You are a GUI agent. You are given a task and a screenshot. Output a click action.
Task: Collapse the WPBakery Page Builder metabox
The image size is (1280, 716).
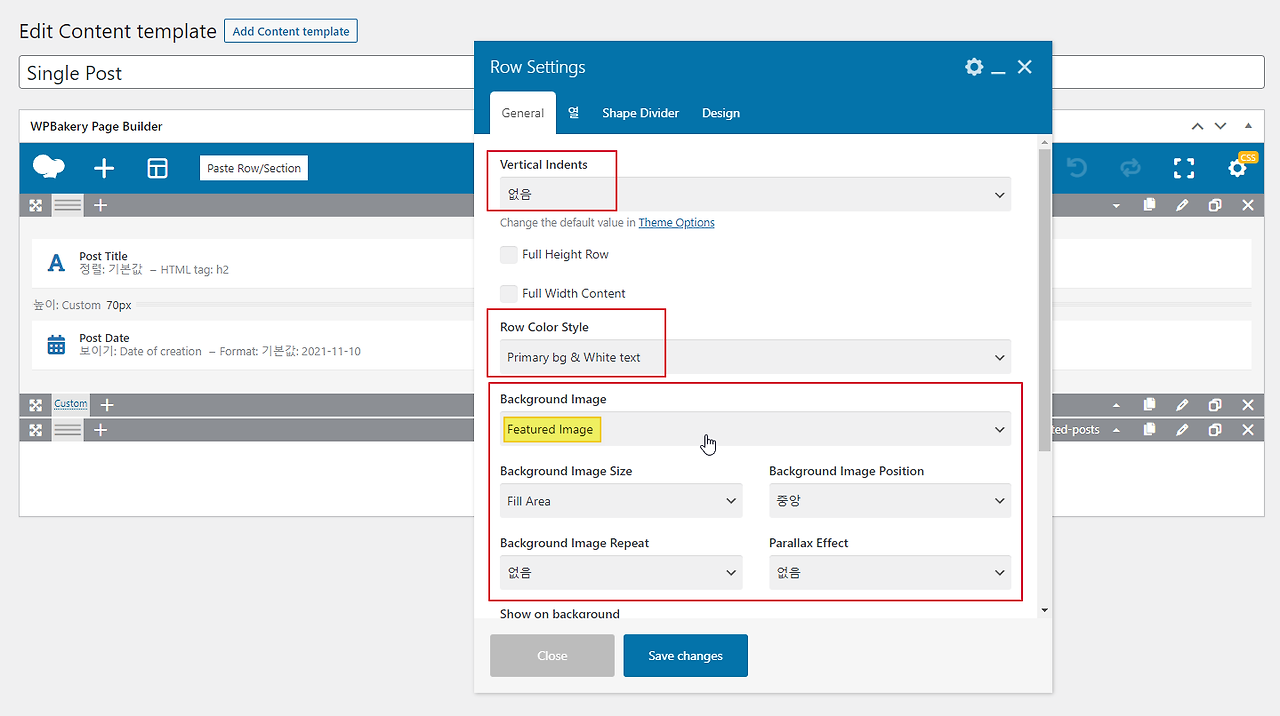click(x=1247, y=126)
